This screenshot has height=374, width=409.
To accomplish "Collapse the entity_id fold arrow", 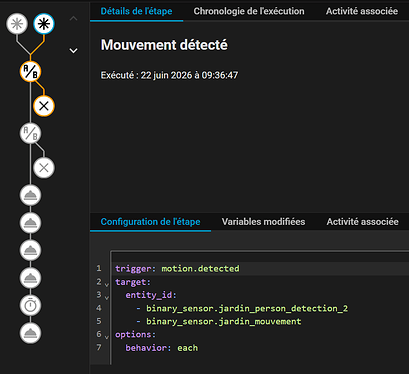I will point(107,297).
